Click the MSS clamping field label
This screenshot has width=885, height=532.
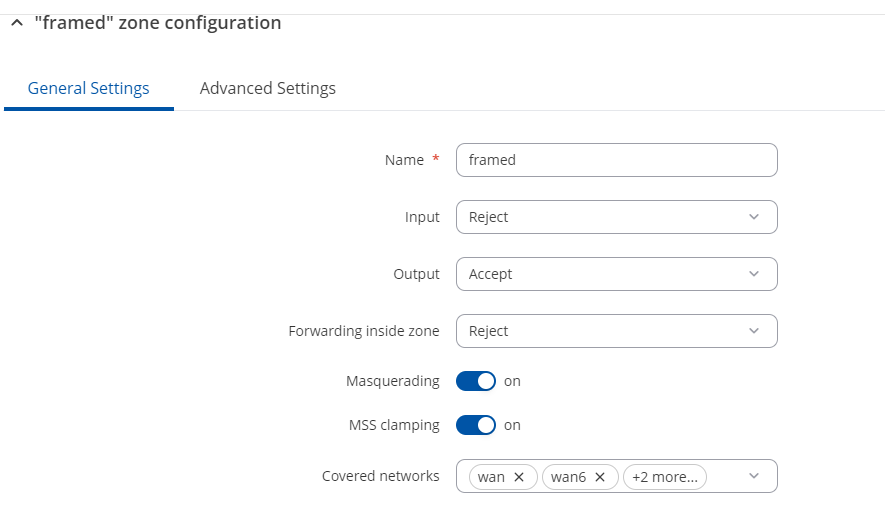point(391,425)
